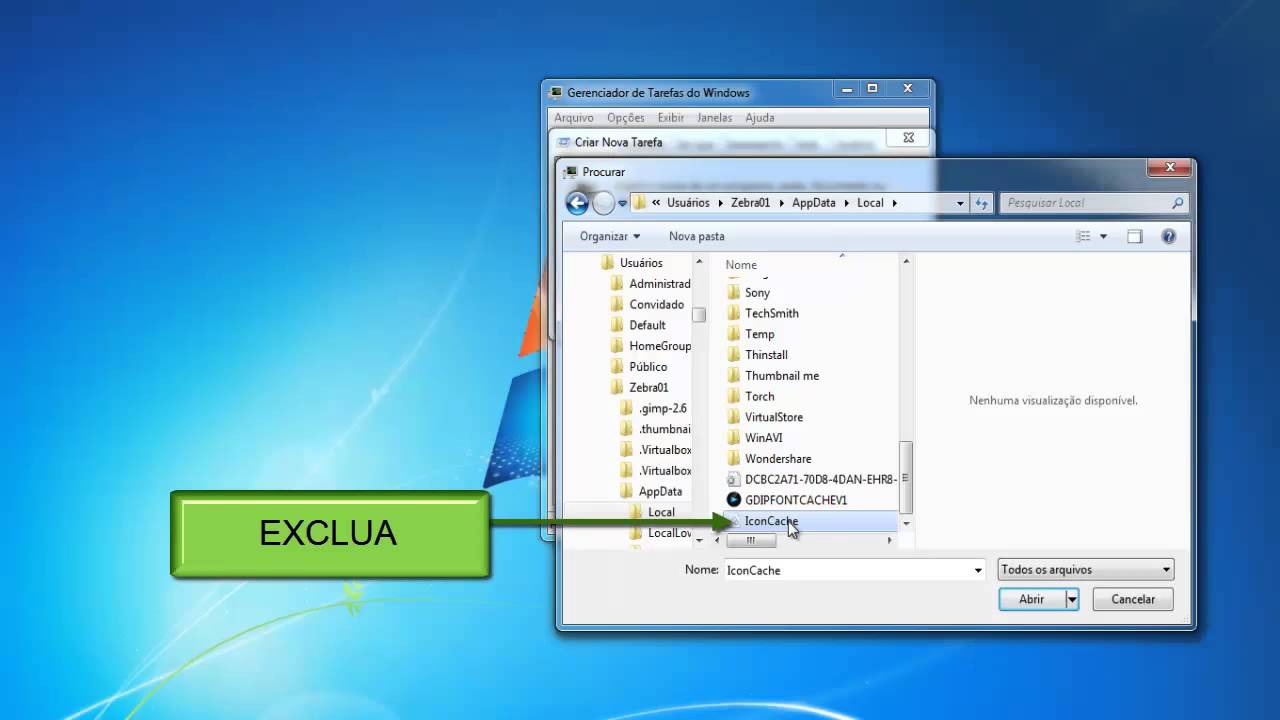
Task: Expand the address bar history dropdown
Action: [960, 203]
